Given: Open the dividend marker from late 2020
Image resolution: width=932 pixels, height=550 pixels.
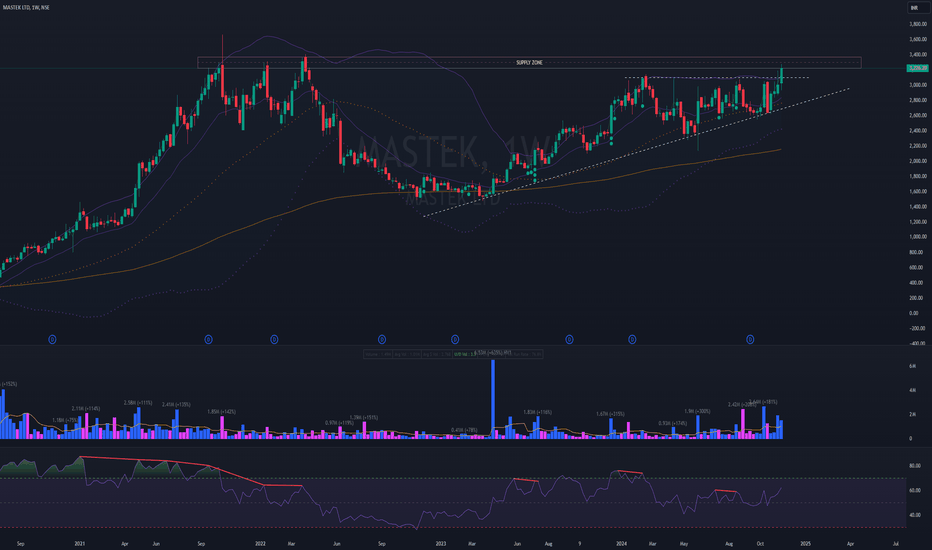Looking at the screenshot, I should click(52, 340).
